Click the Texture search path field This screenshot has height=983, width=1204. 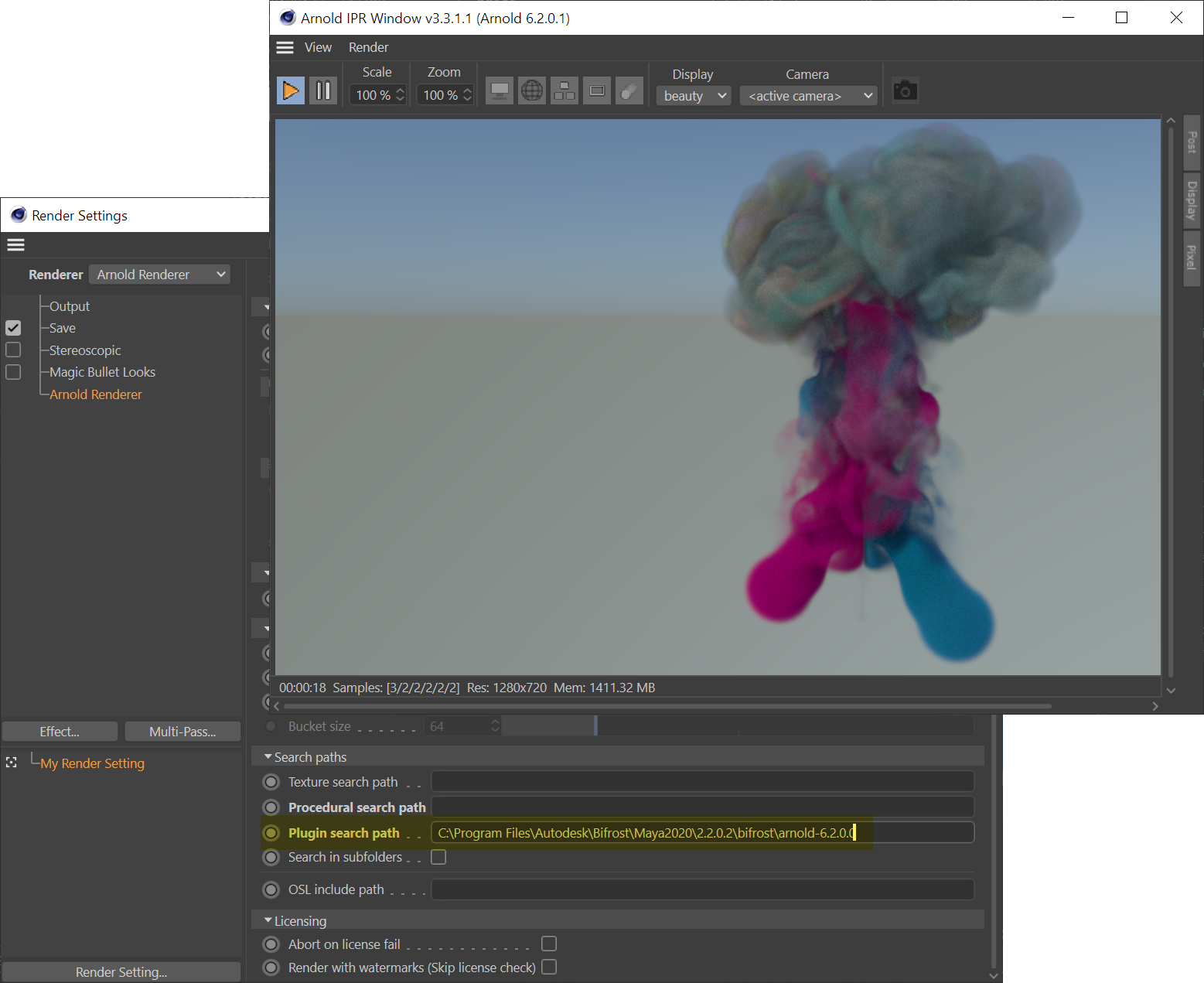click(702, 782)
